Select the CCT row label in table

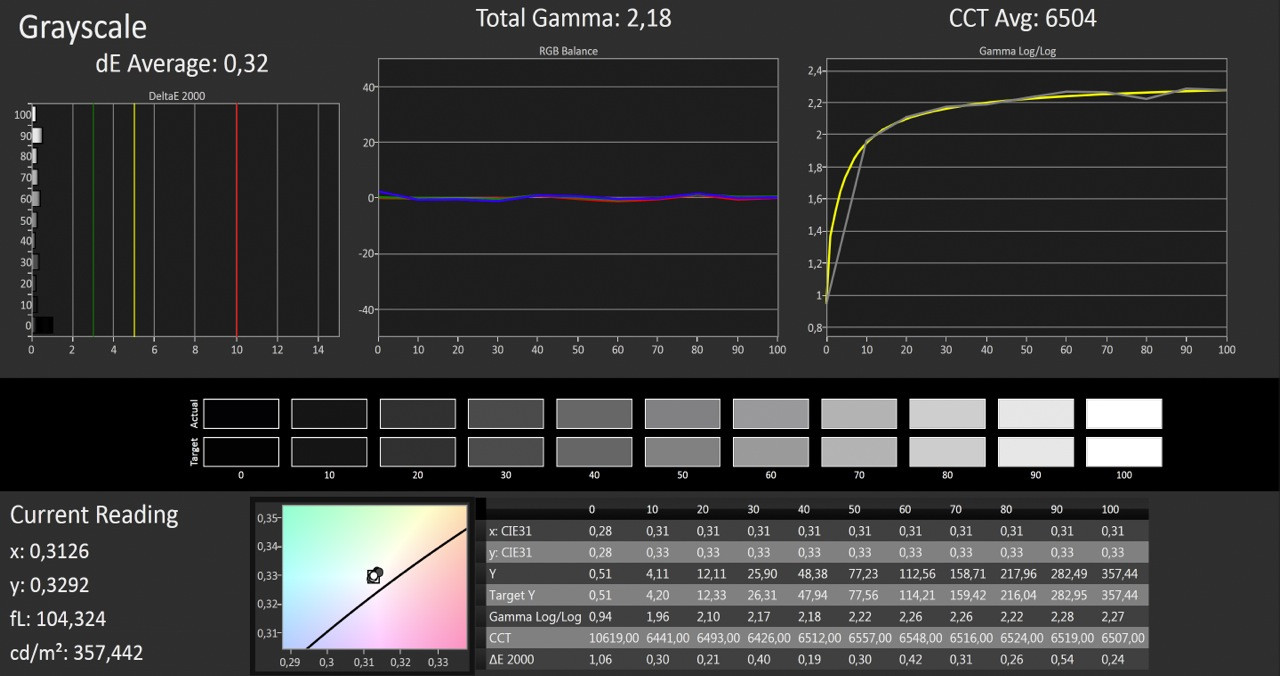(x=500, y=638)
